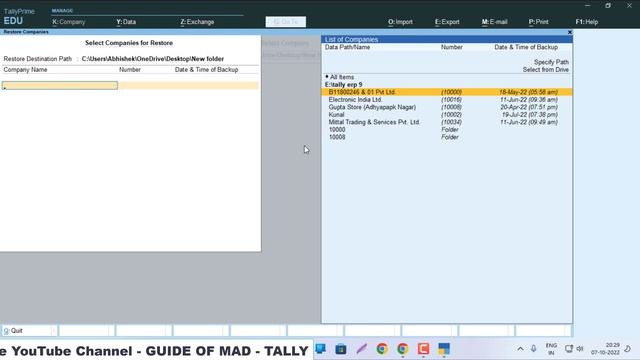The image size is (640, 360).
Task: Select Mittal Trading & Services Pvt. Ltd.
Action: (447, 122)
